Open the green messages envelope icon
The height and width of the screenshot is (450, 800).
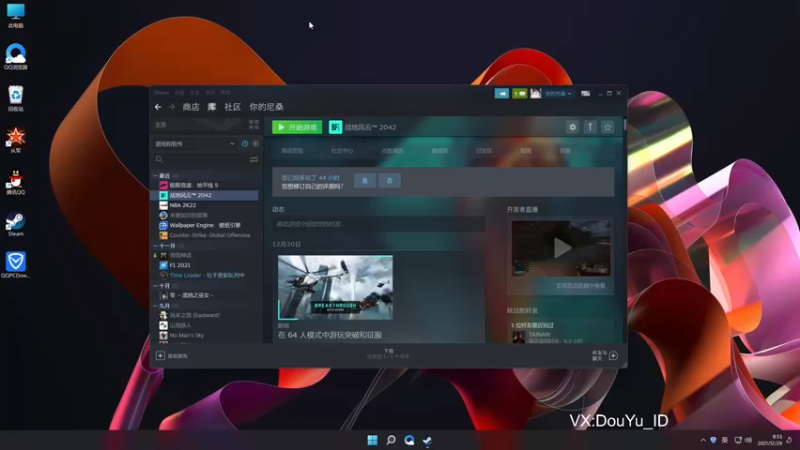pos(519,93)
